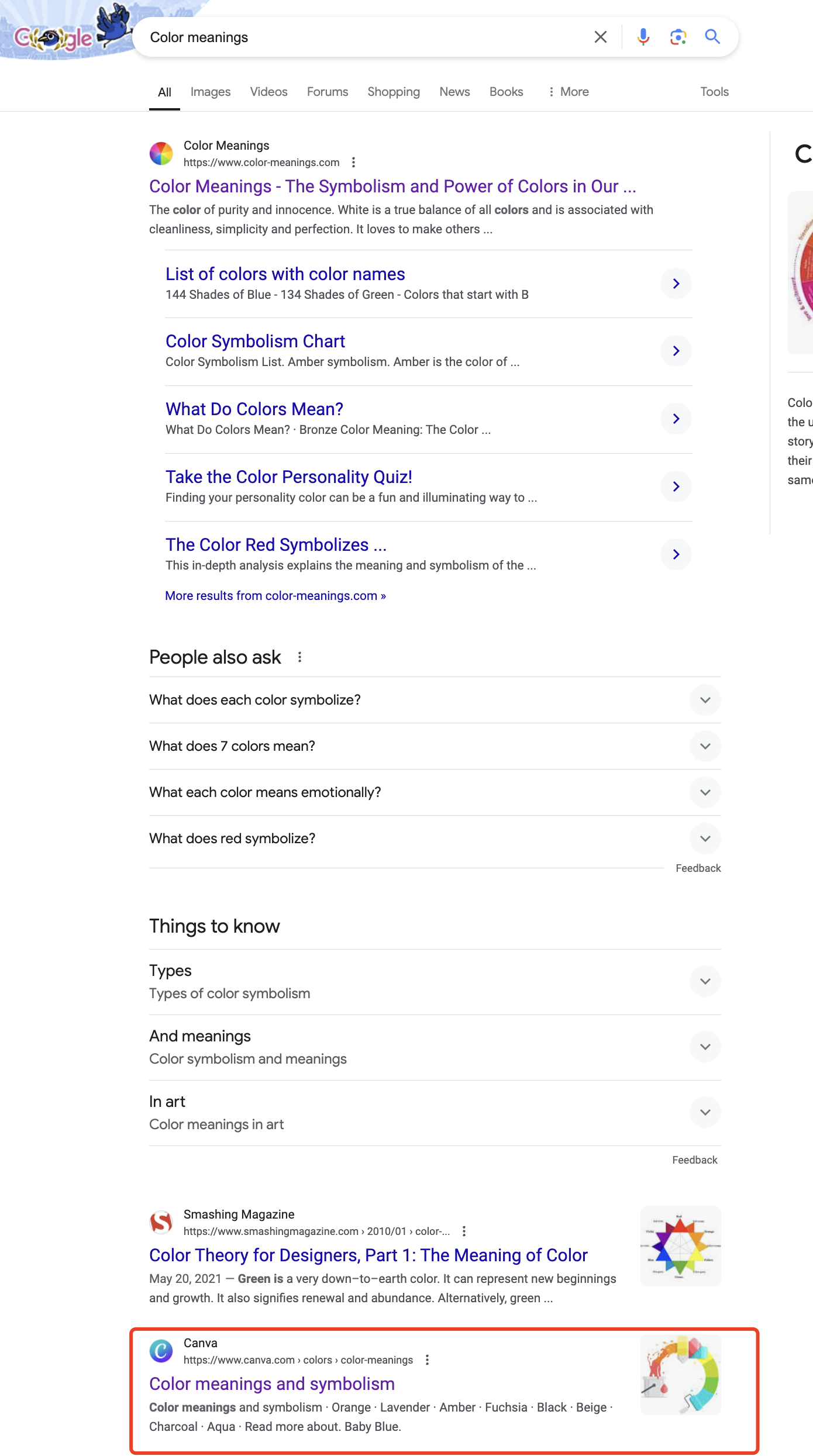Open Google Lens image search icon

[678, 37]
